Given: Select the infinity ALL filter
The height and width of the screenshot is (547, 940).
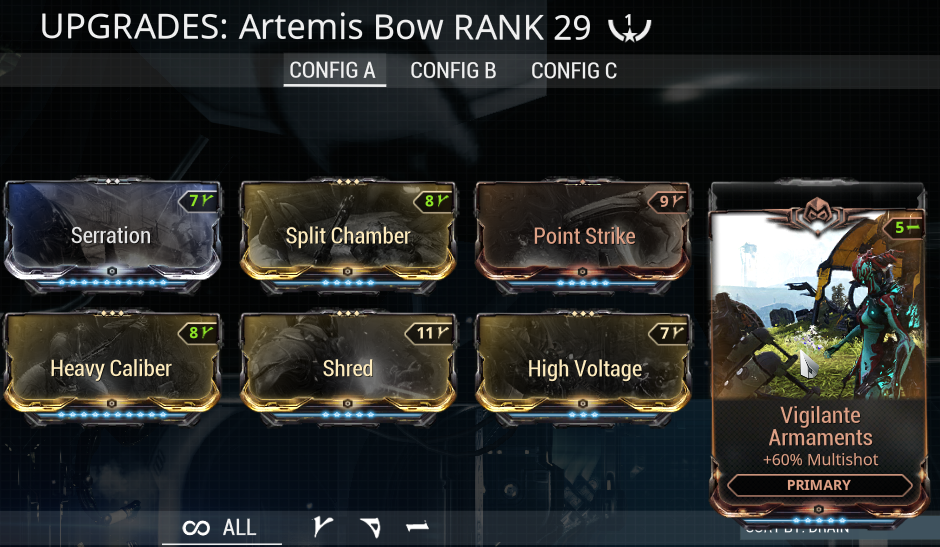Looking at the screenshot, I should (x=219, y=527).
